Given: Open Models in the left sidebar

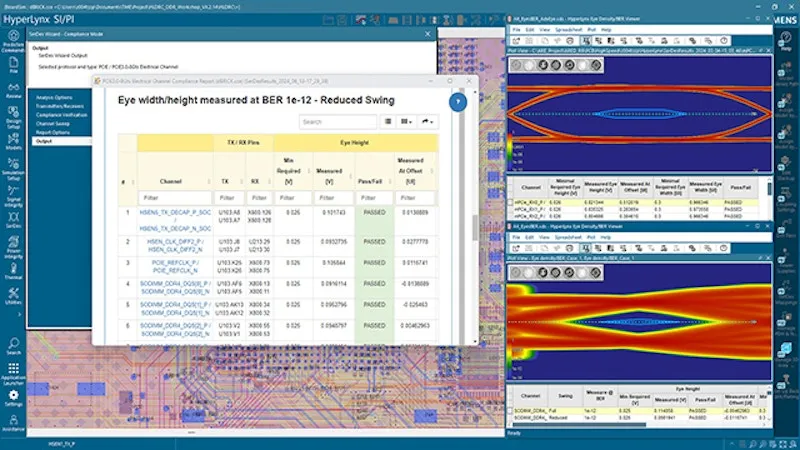Looking at the screenshot, I should coord(13,142).
